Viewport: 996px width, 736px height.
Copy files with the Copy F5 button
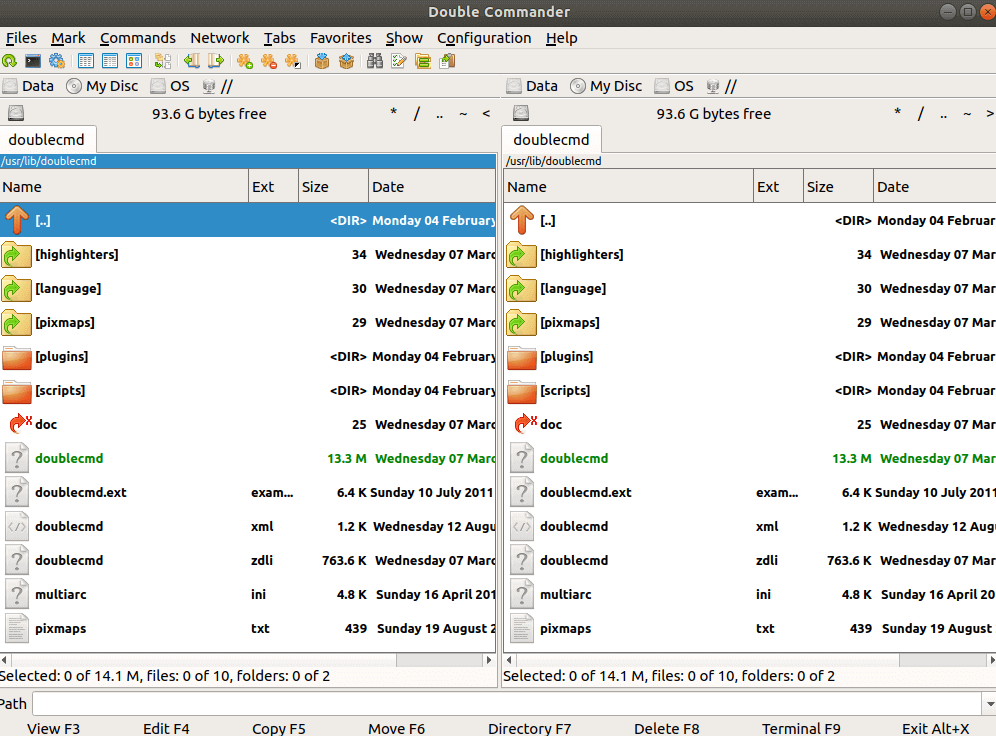278,728
